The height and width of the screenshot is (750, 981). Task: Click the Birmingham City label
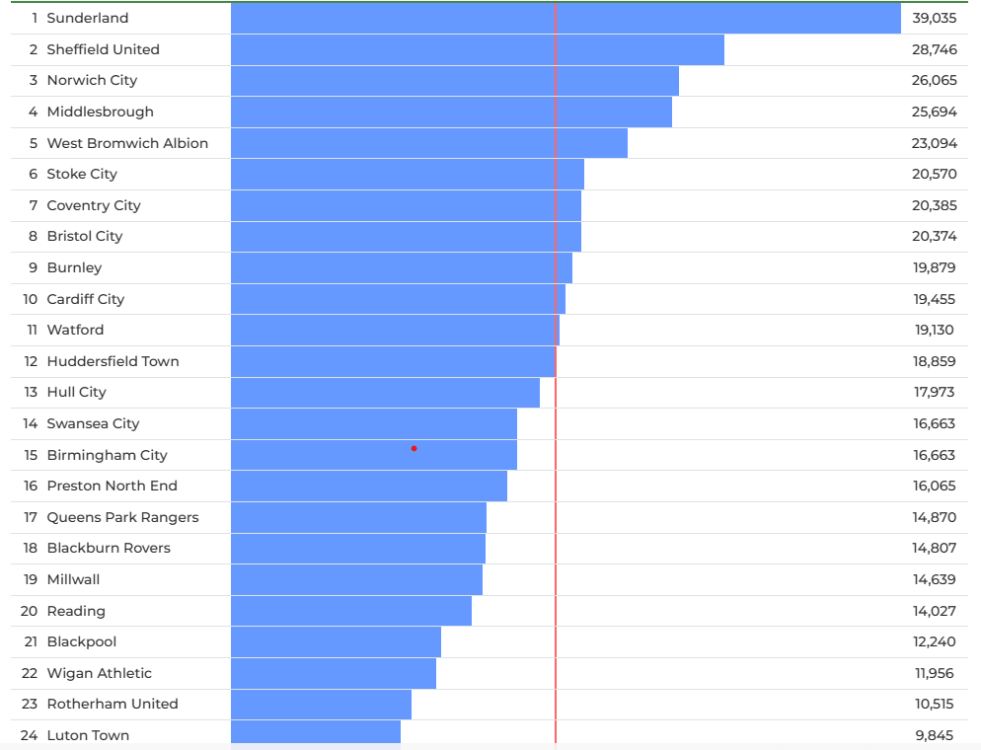[107, 455]
